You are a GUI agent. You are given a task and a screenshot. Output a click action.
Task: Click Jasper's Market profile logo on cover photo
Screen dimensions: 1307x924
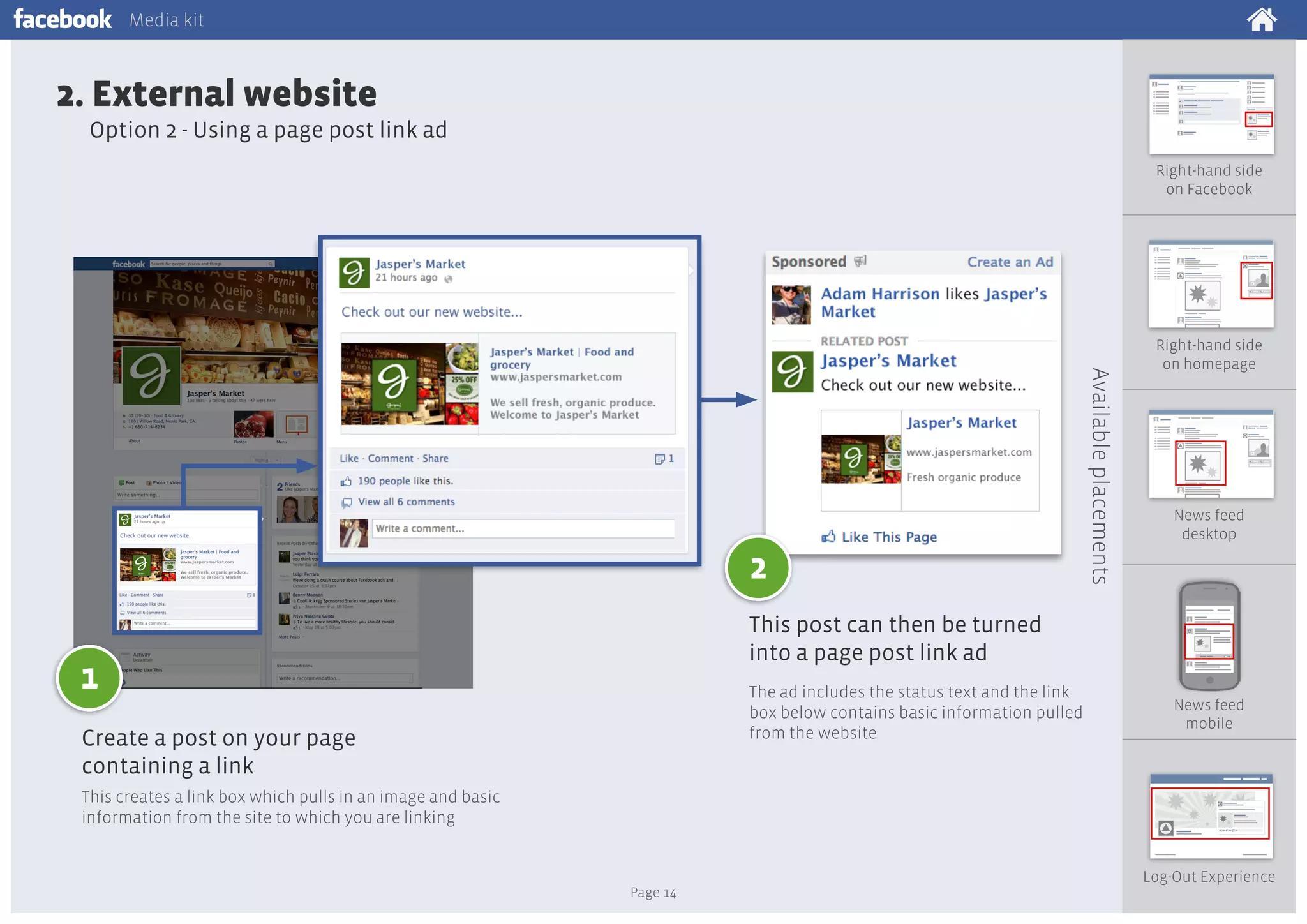[x=150, y=375]
